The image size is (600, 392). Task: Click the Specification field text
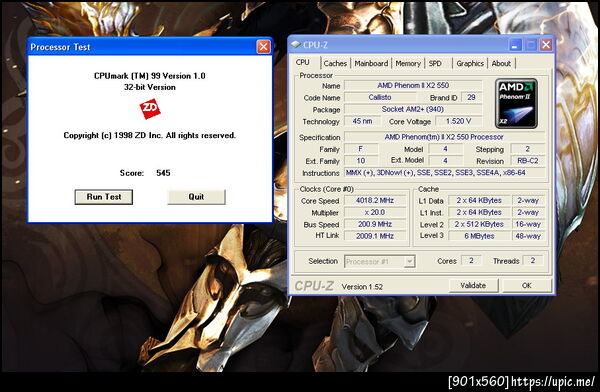coord(444,137)
